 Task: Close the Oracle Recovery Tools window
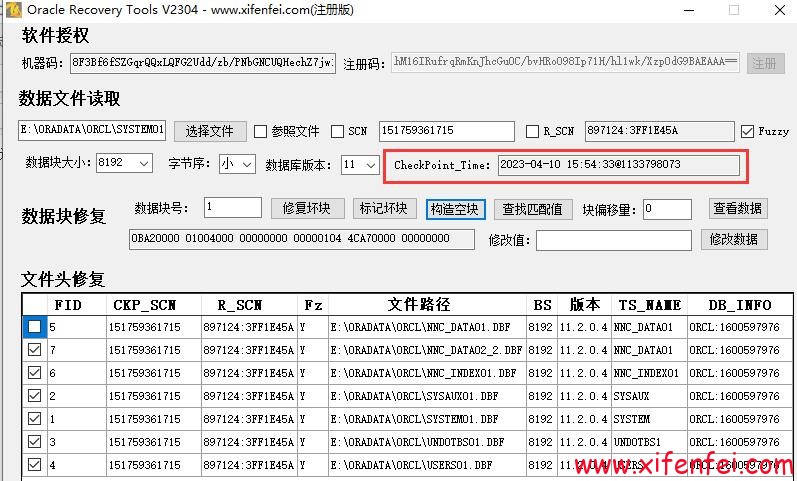point(780,10)
